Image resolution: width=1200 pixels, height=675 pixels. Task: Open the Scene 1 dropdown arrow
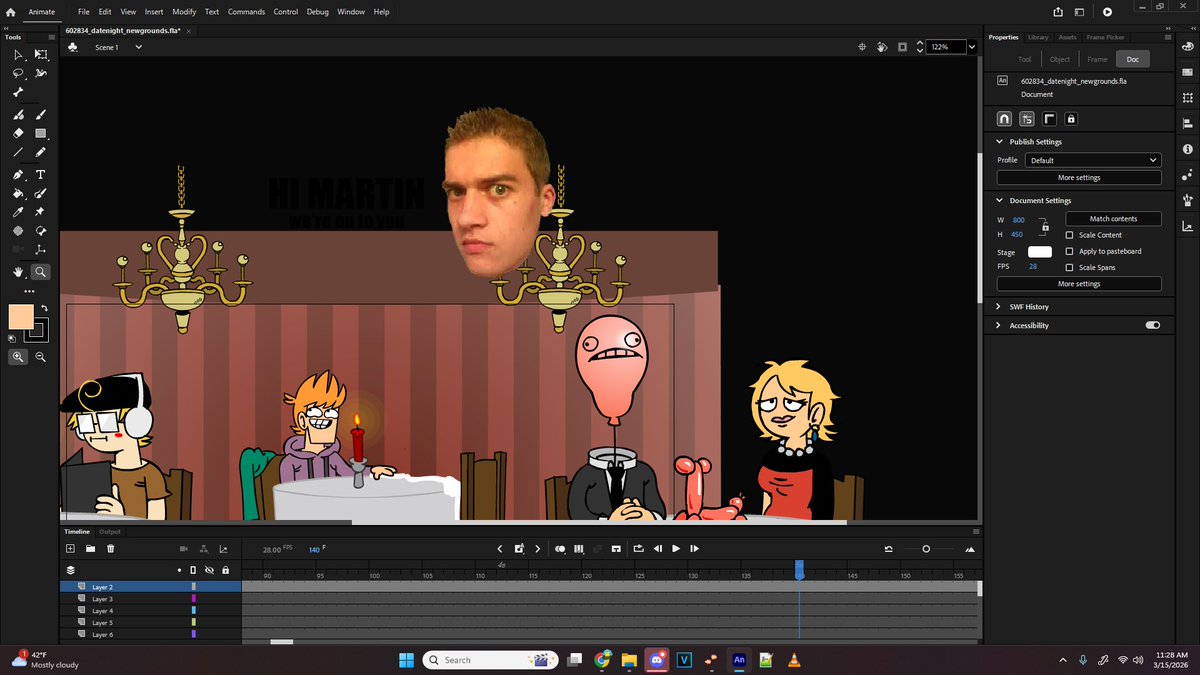[x=139, y=47]
